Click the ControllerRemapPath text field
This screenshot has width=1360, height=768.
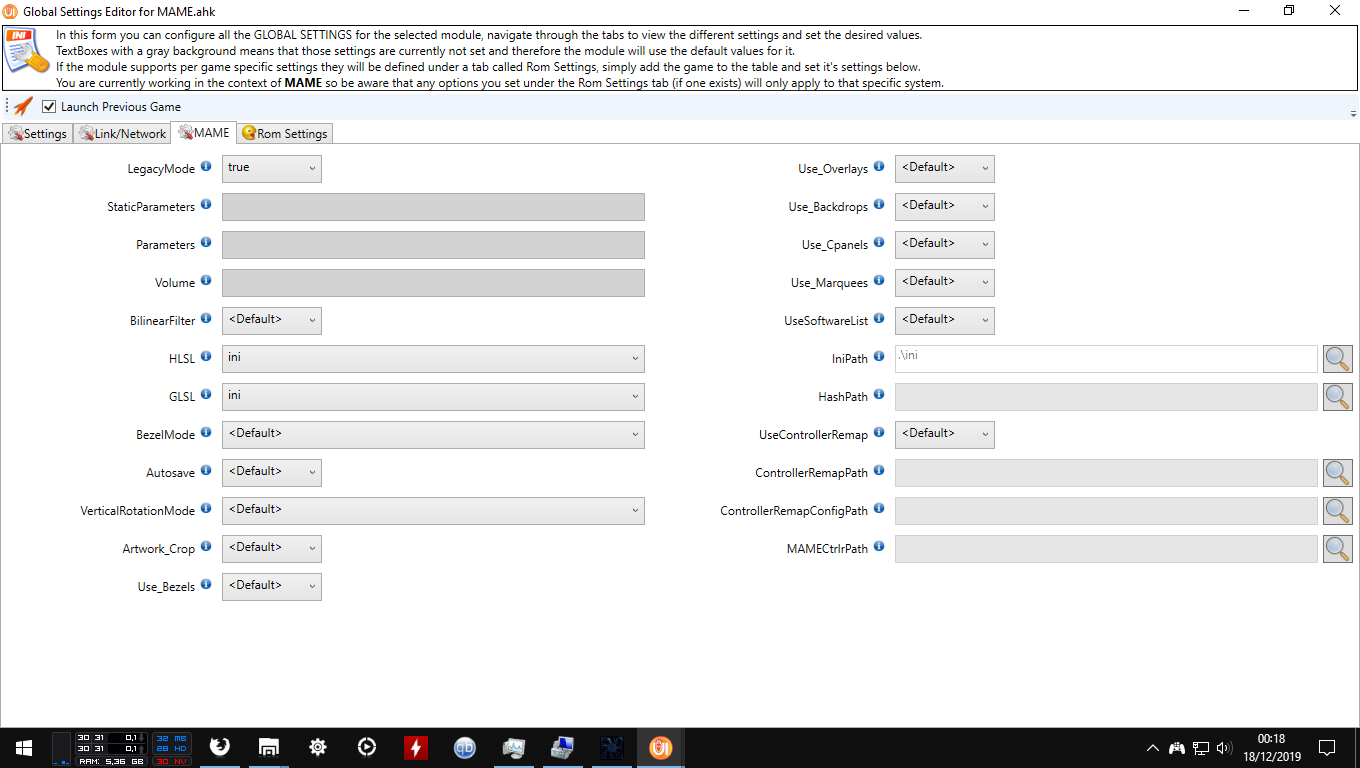tap(1106, 473)
